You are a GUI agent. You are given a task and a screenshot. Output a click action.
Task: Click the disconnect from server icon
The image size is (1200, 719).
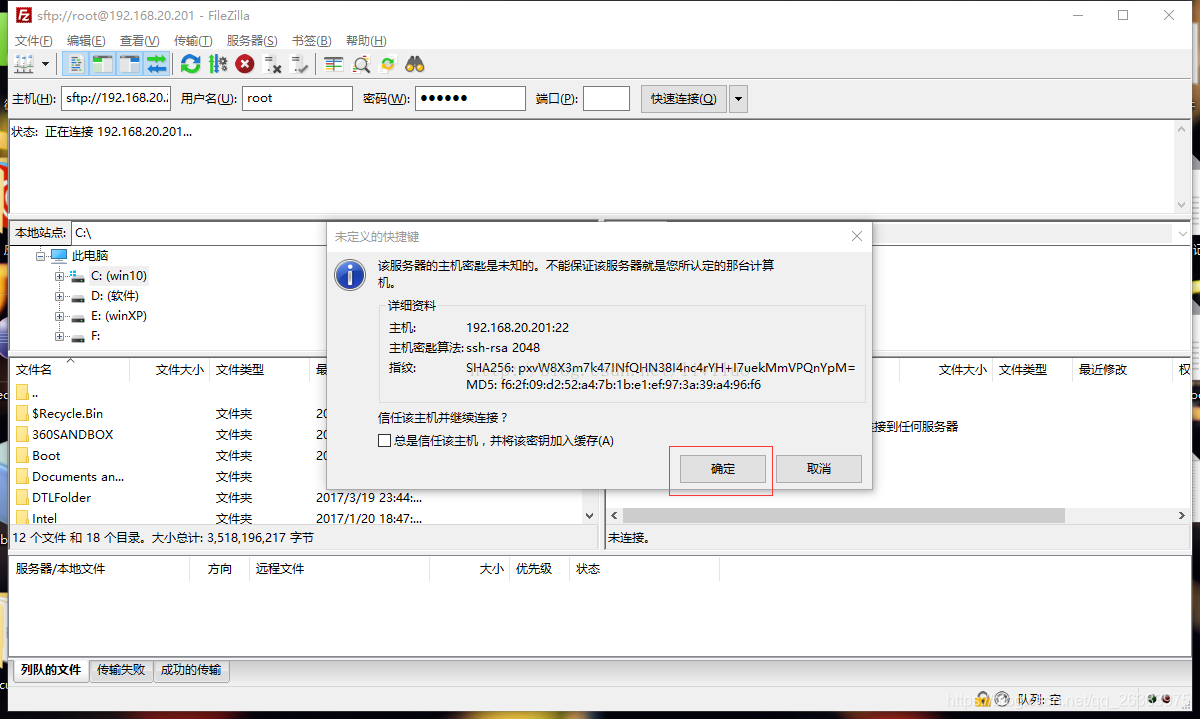(272, 64)
